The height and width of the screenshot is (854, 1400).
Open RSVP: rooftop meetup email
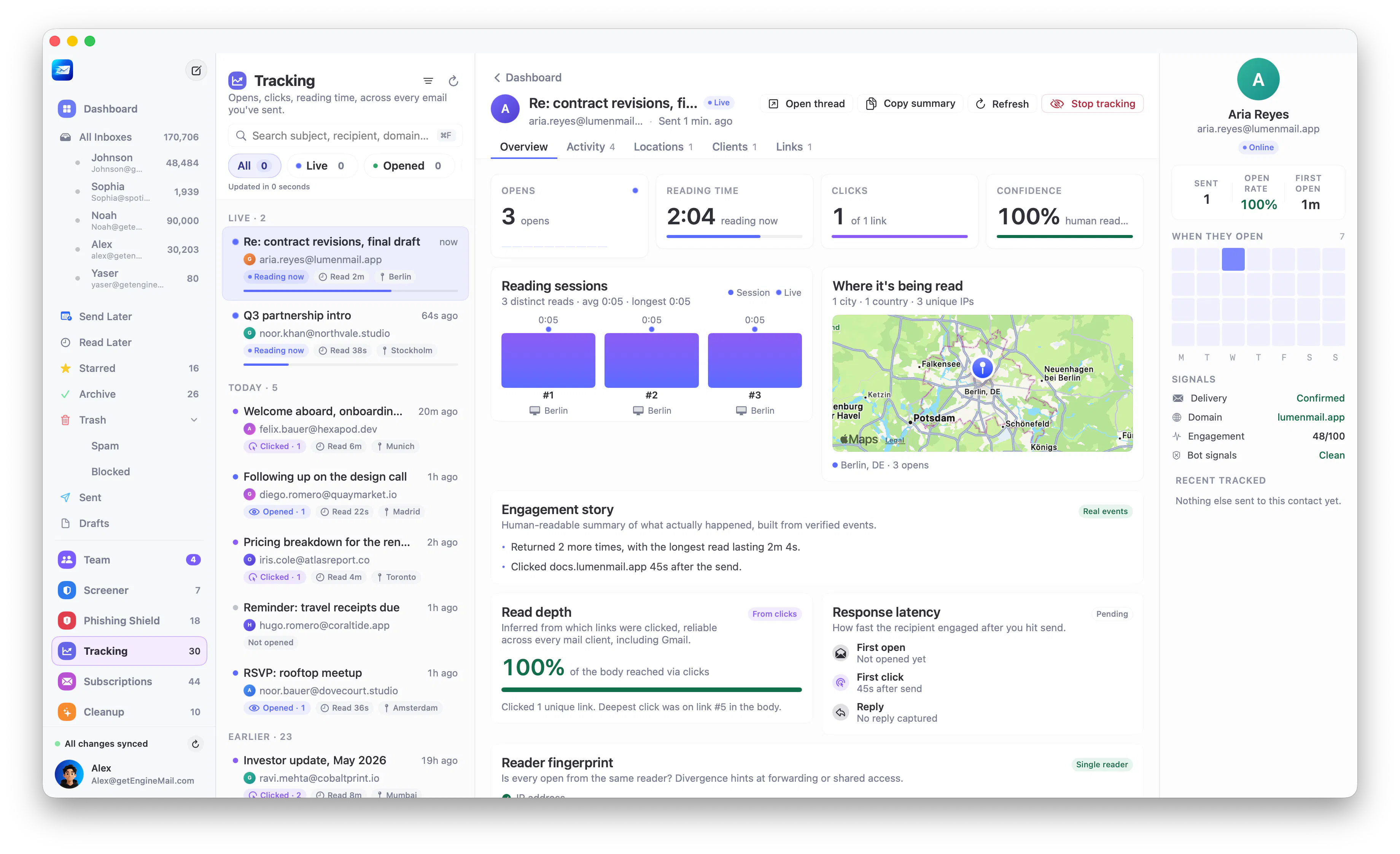pyautogui.click(x=345, y=690)
